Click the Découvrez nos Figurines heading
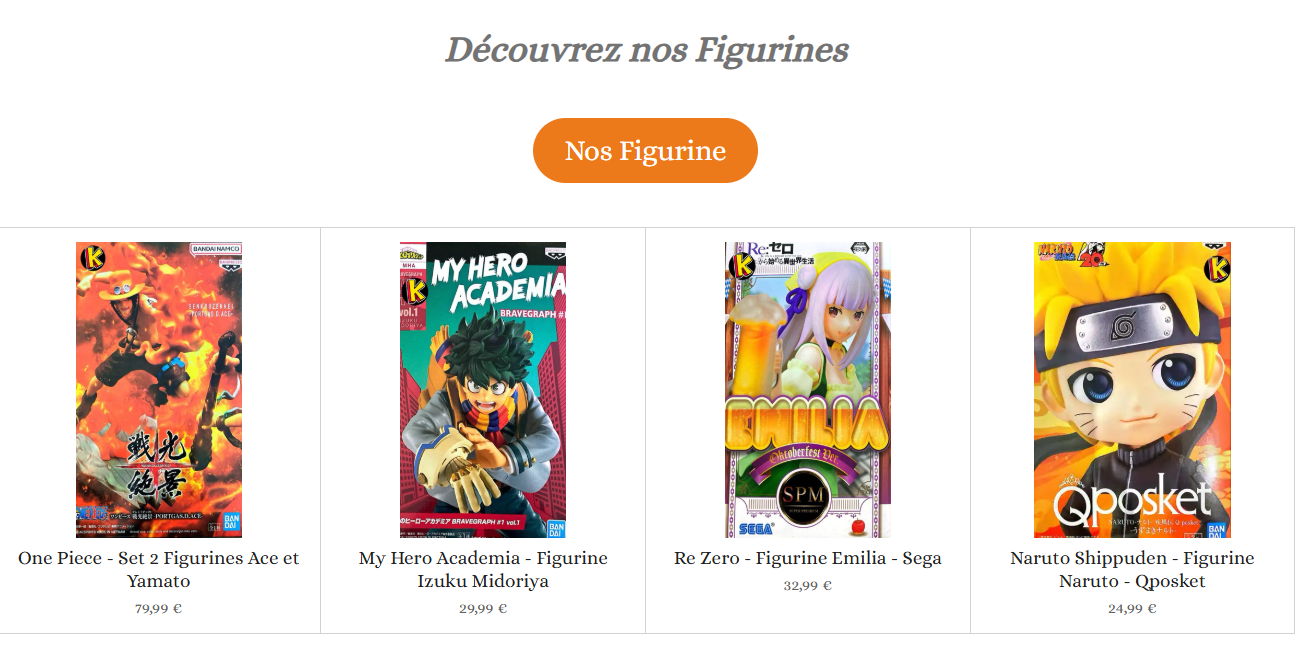The image size is (1295, 656). pos(646,49)
